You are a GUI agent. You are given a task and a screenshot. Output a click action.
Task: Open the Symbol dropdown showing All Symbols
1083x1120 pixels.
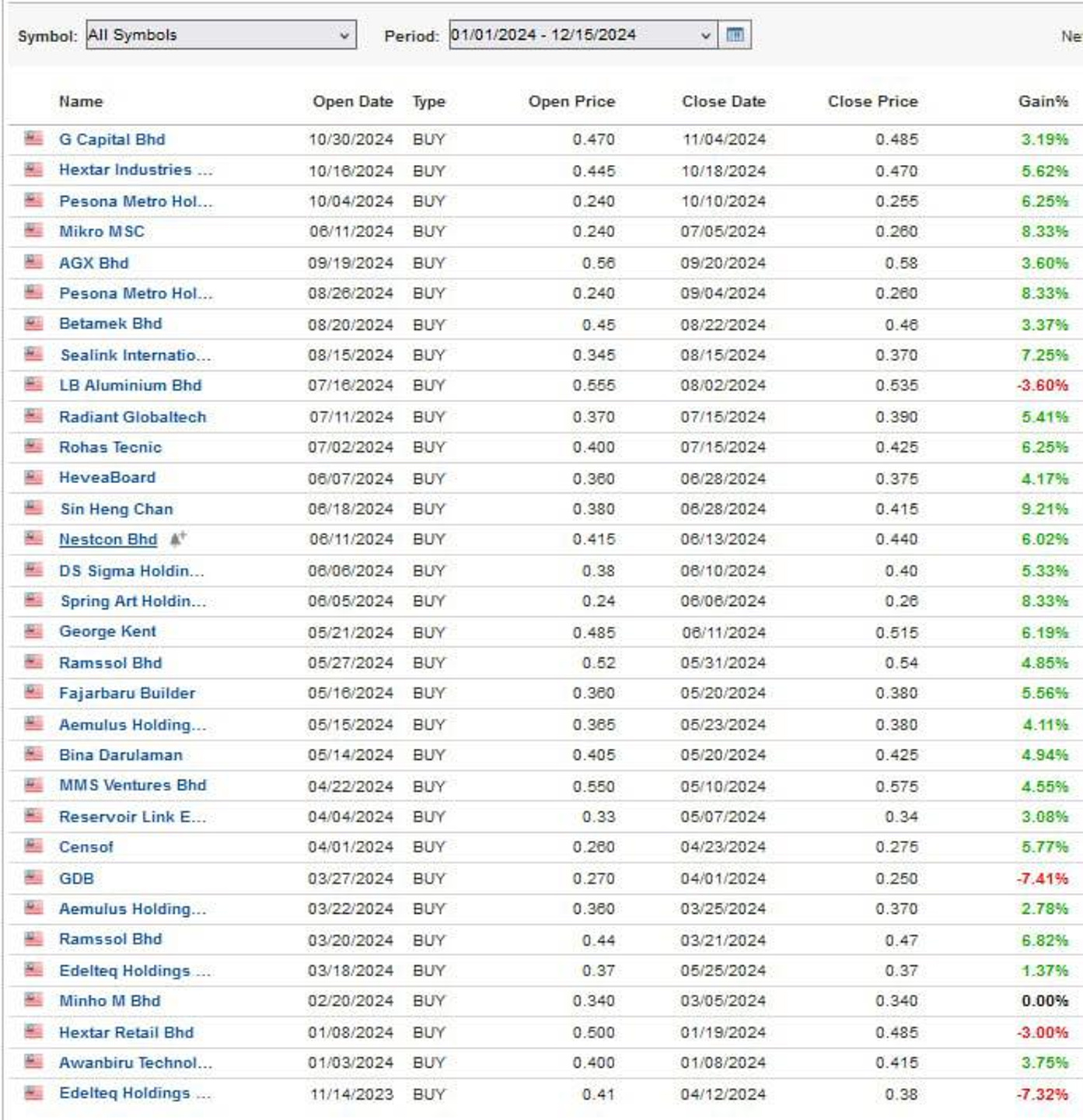(221, 35)
